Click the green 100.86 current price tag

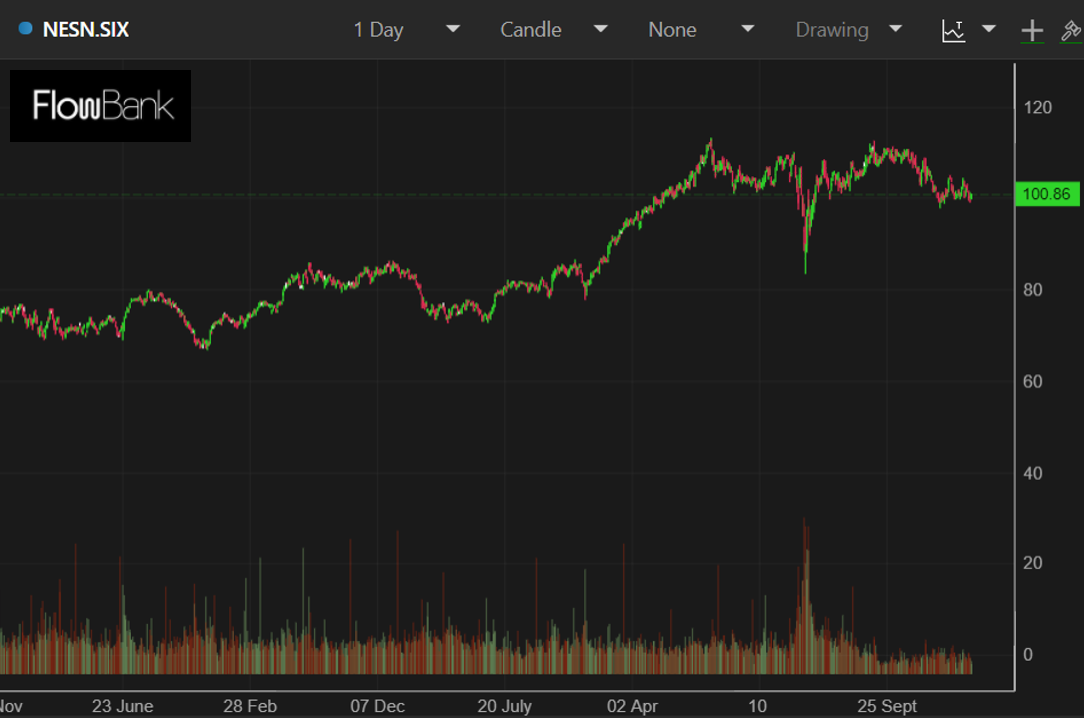(x=1047, y=194)
